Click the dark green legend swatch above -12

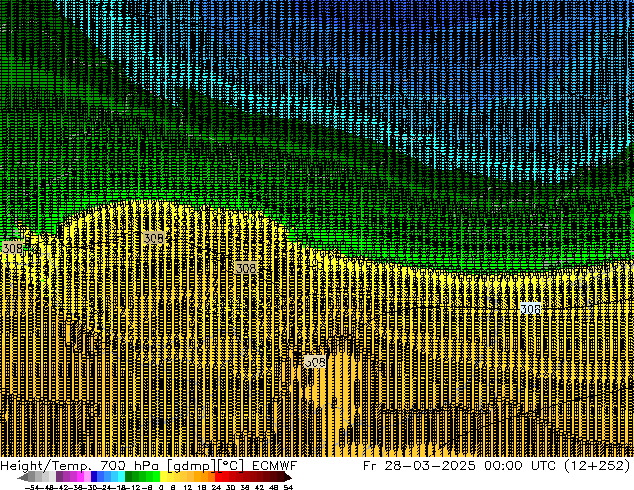point(129,477)
